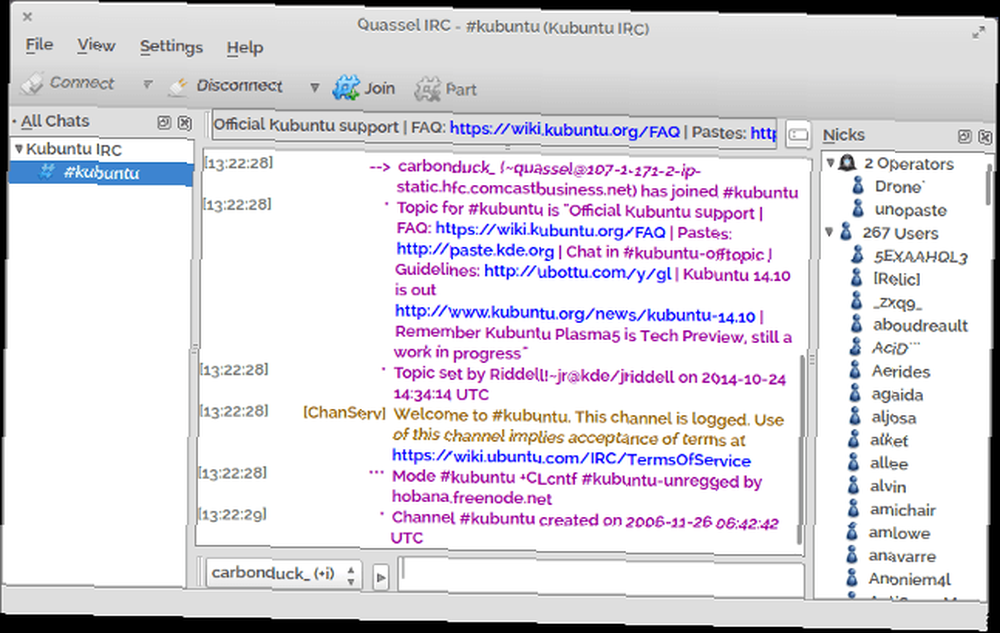Click the user icon beside alvin
This screenshot has height=633, width=1000.
pos(853,485)
